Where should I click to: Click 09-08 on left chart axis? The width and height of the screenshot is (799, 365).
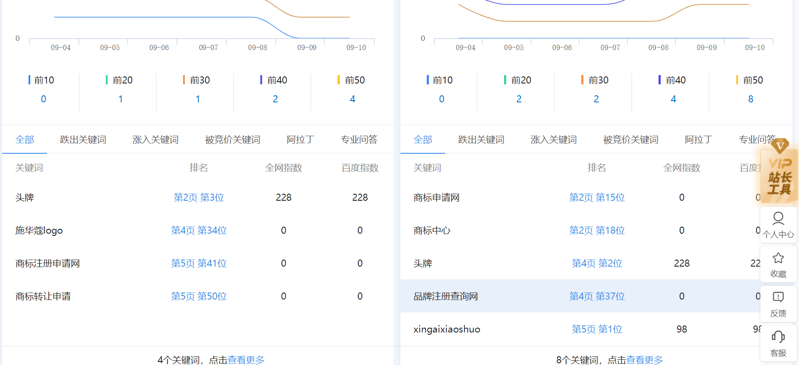(x=257, y=47)
